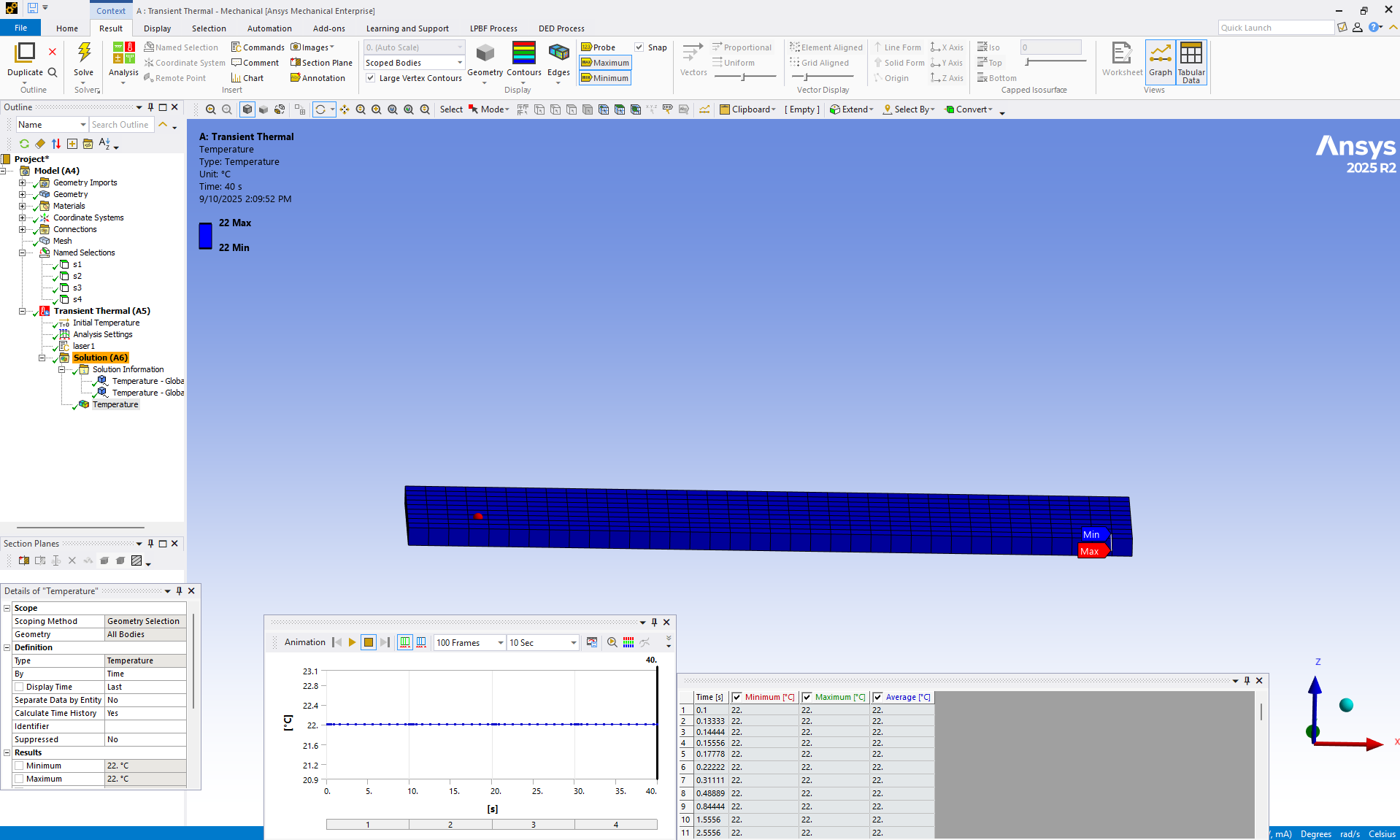Open the Clipboard dropdown menu

pyautogui.click(x=747, y=109)
